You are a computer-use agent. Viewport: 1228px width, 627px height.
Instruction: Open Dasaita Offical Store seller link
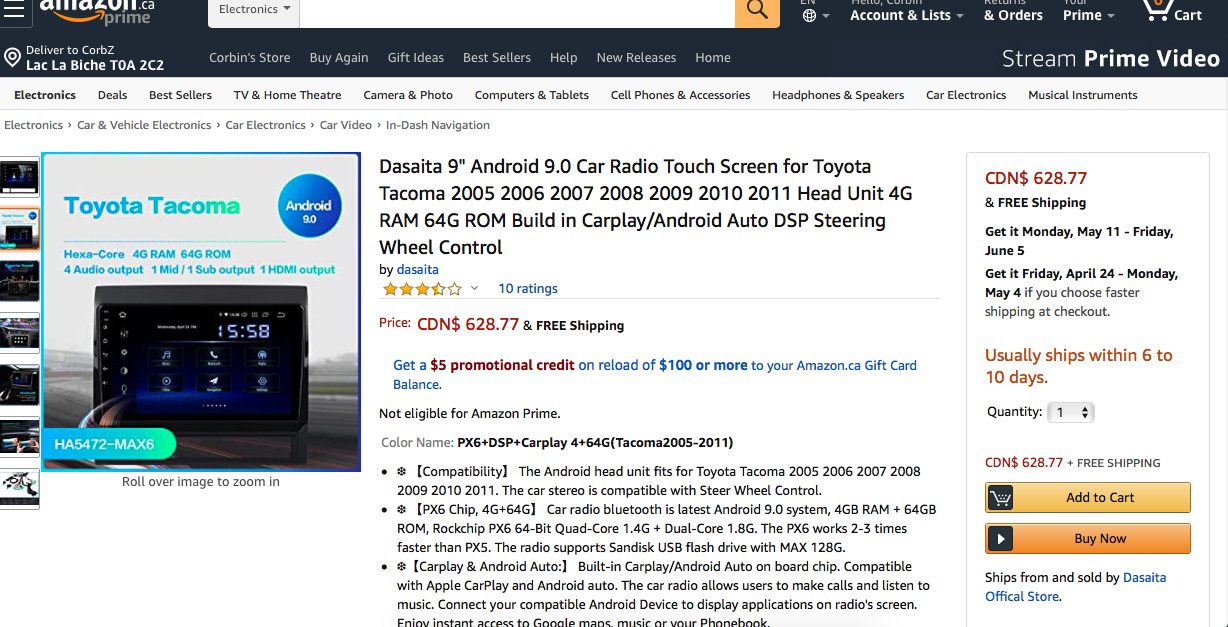tap(1075, 587)
